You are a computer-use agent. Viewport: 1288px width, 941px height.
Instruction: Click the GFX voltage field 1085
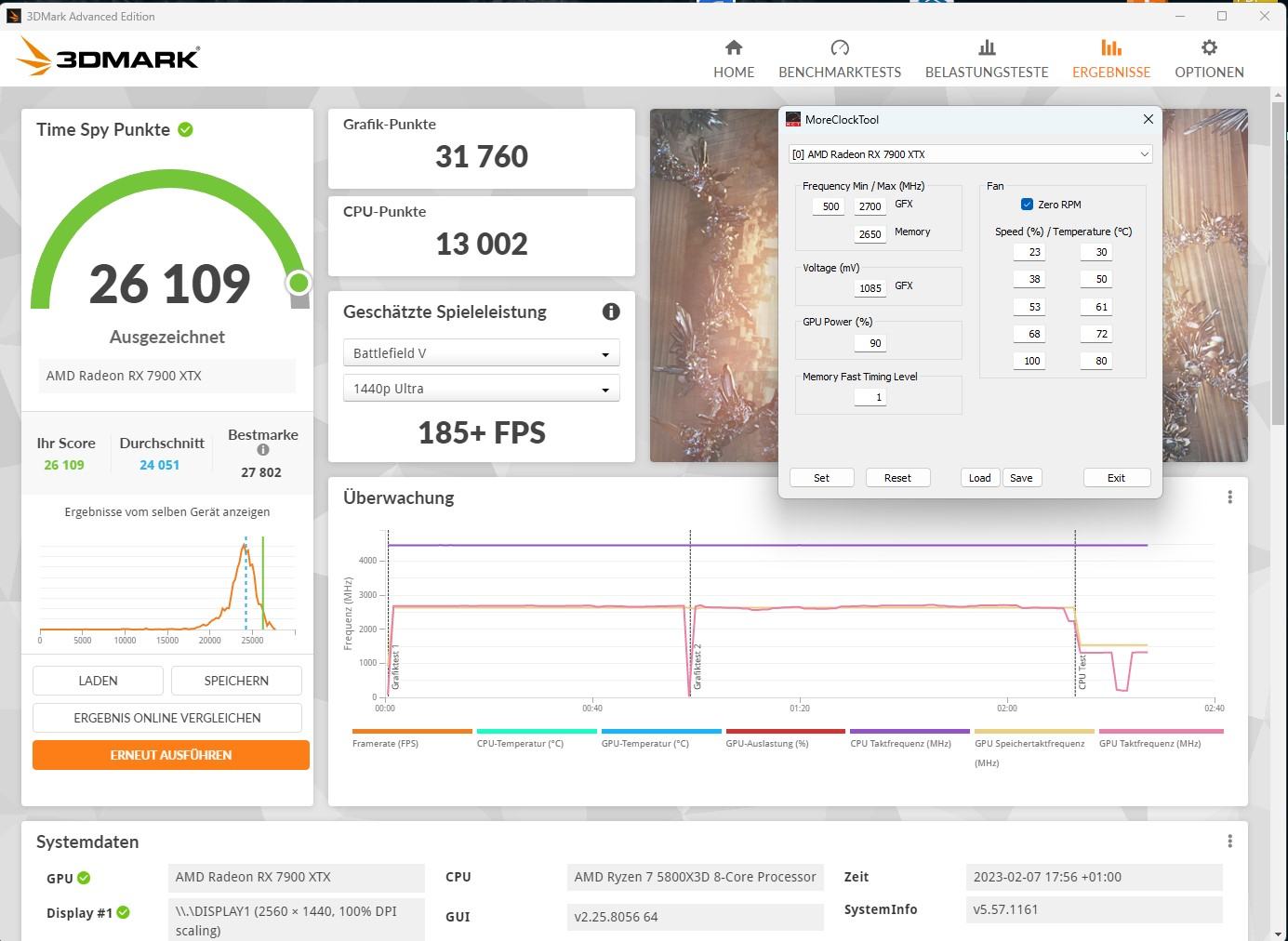click(x=870, y=288)
